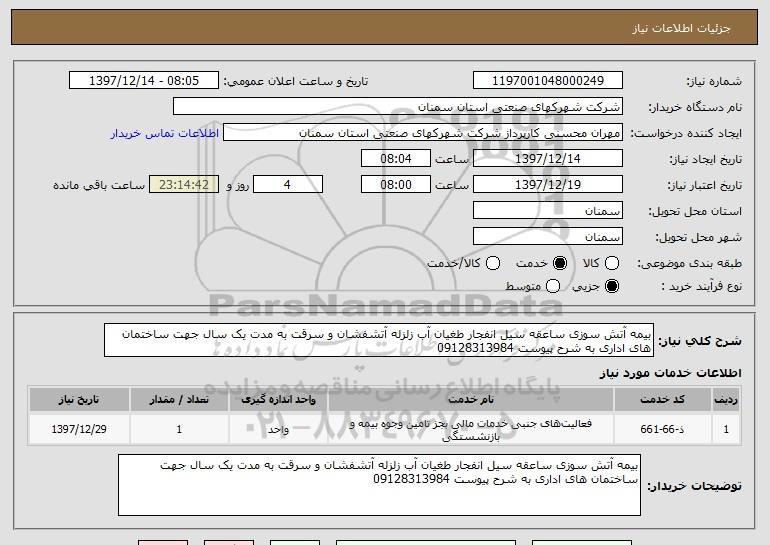Select the کالا radio button

[x=611, y=263]
